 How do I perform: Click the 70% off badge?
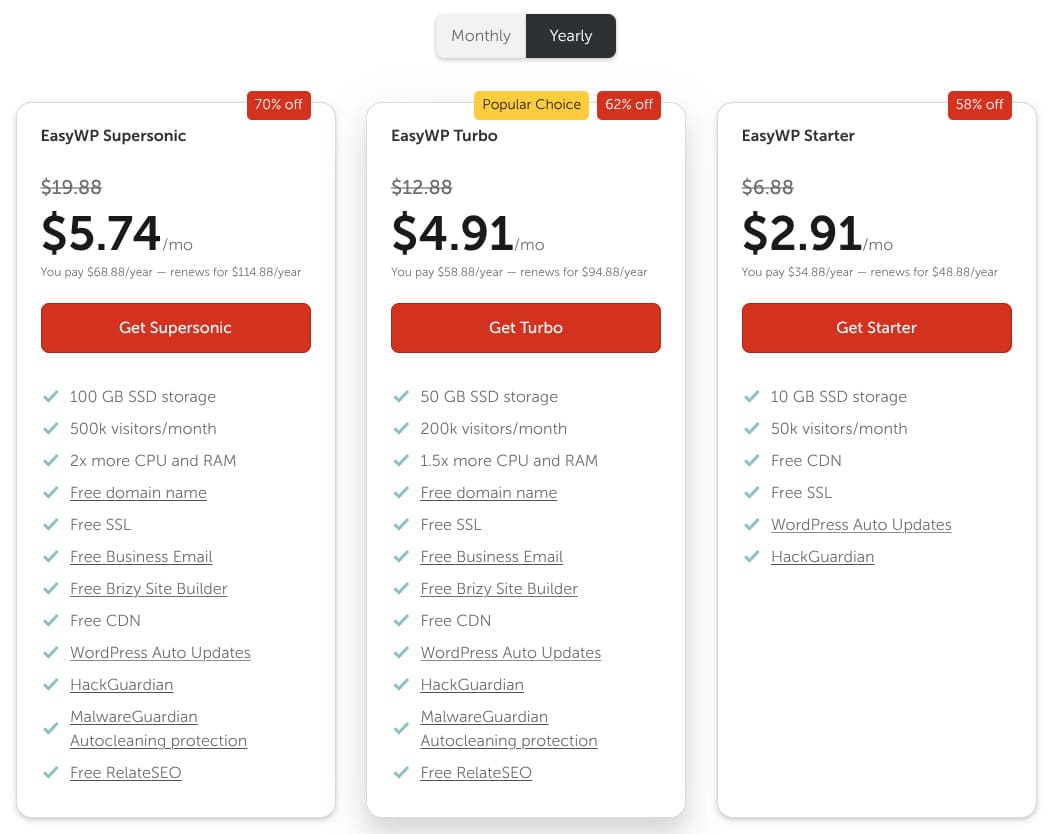[279, 105]
